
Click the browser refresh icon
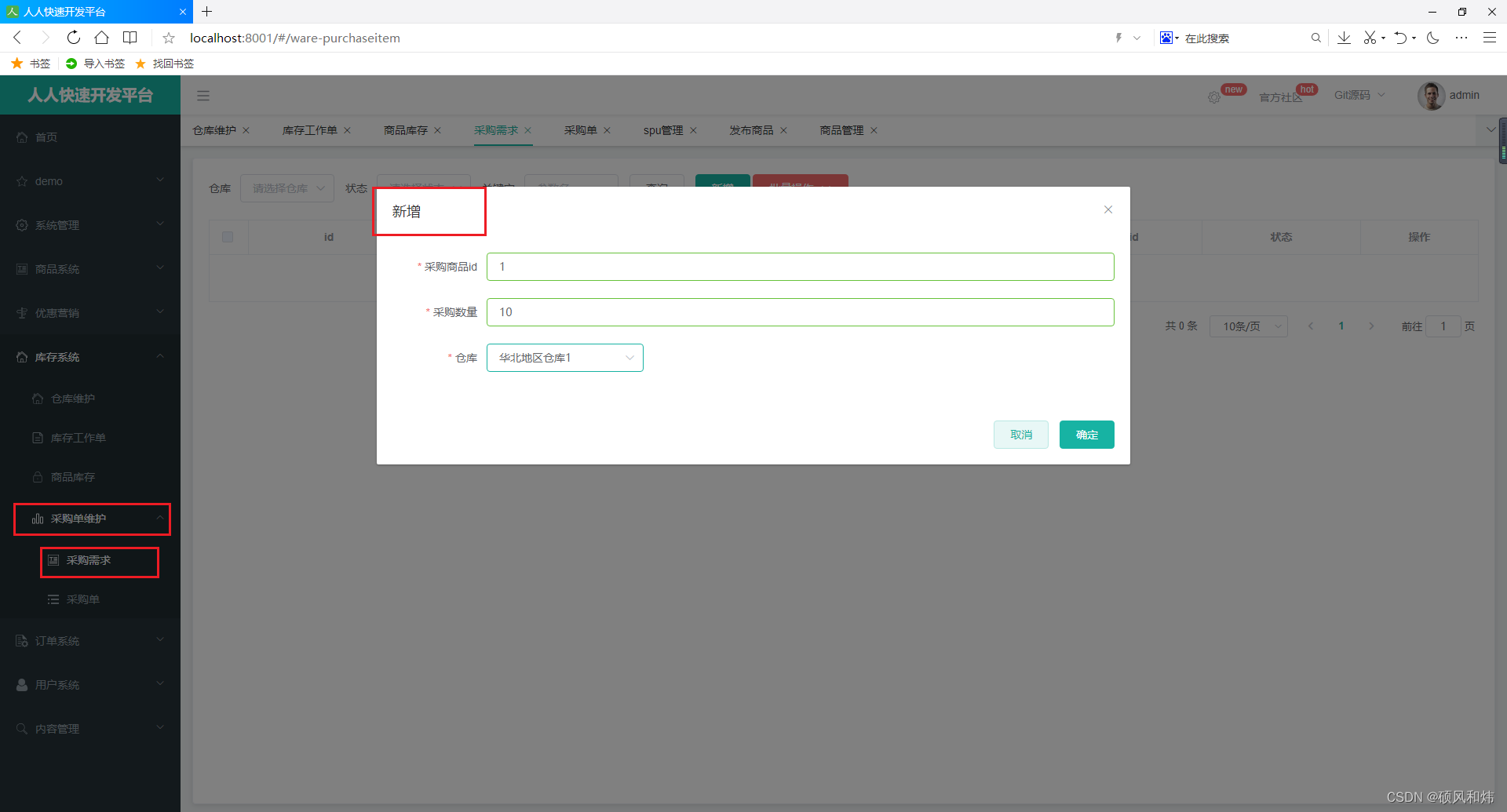(73, 38)
